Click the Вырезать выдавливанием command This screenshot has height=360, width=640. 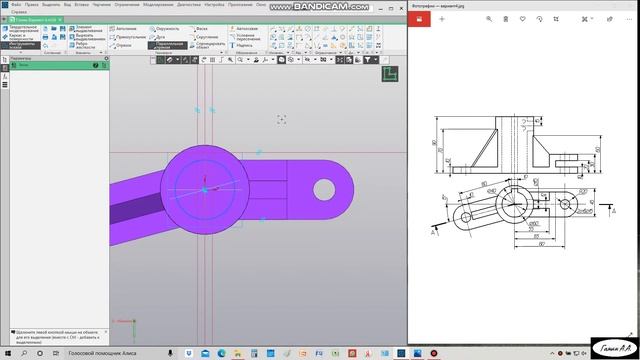point(87,37)
